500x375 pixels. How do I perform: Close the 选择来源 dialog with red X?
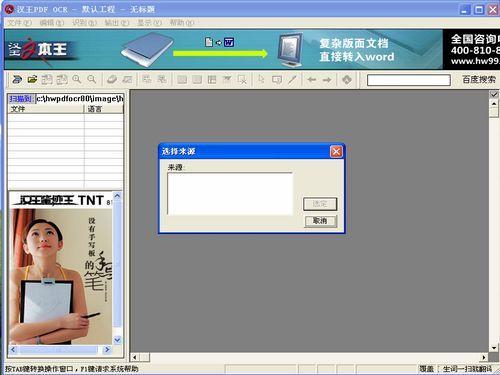[336, 151]
